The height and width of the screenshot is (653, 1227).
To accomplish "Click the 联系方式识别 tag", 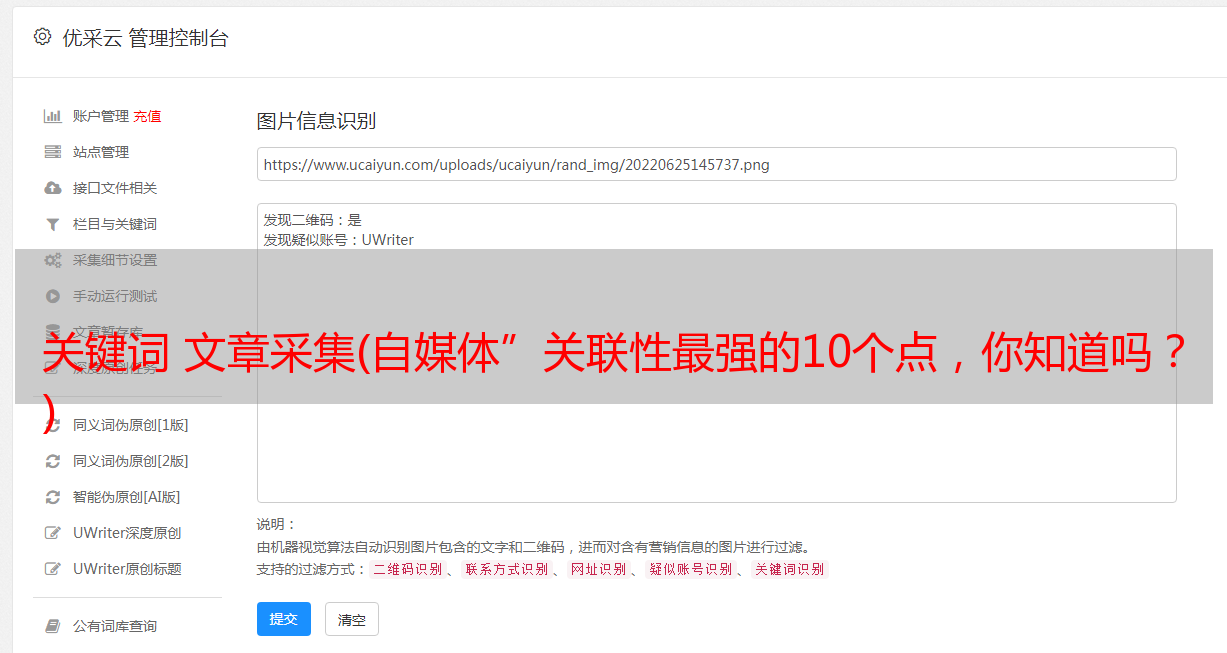I will tap(506, 569).
